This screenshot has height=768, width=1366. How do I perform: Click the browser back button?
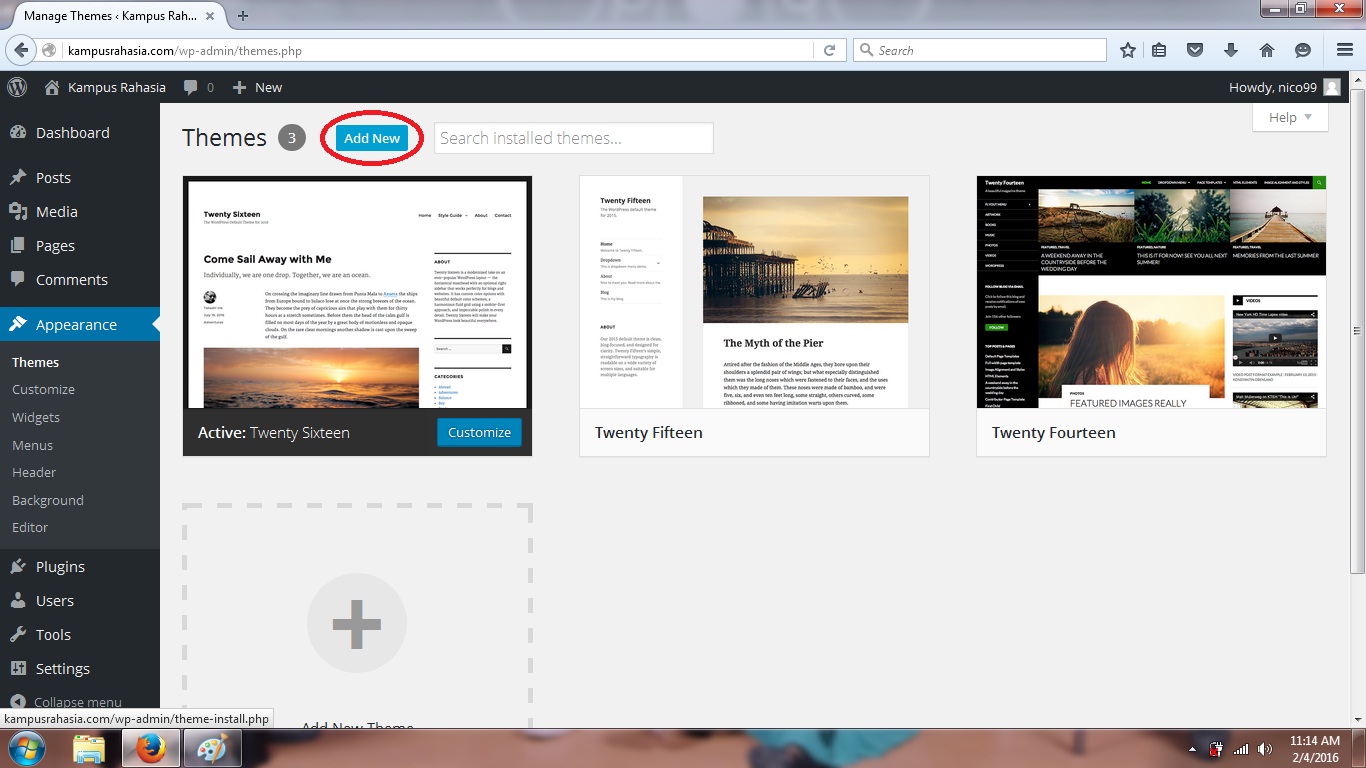(x=22, y=50)
